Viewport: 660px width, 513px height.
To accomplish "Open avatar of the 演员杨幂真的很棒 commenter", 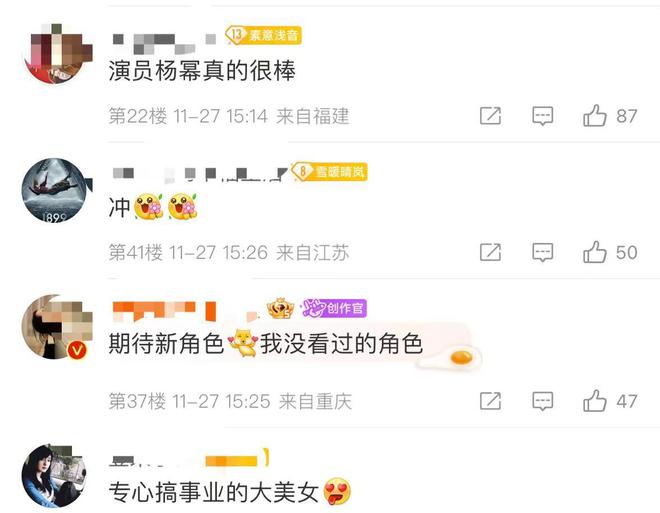I will click(x=57, y=53).
